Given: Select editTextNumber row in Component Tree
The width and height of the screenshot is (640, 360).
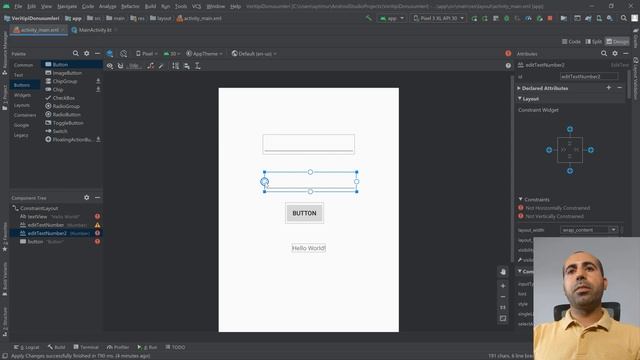Looking at the screenshot, I should [x=56, y=225].
